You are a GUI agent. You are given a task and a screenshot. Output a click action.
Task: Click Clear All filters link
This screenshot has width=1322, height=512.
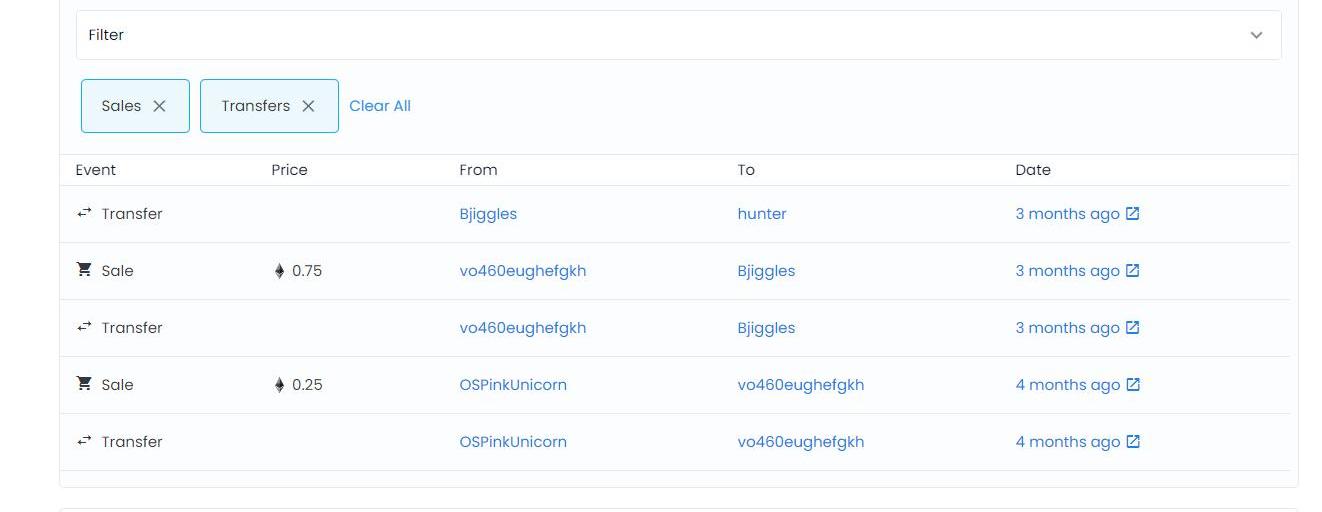380,106
